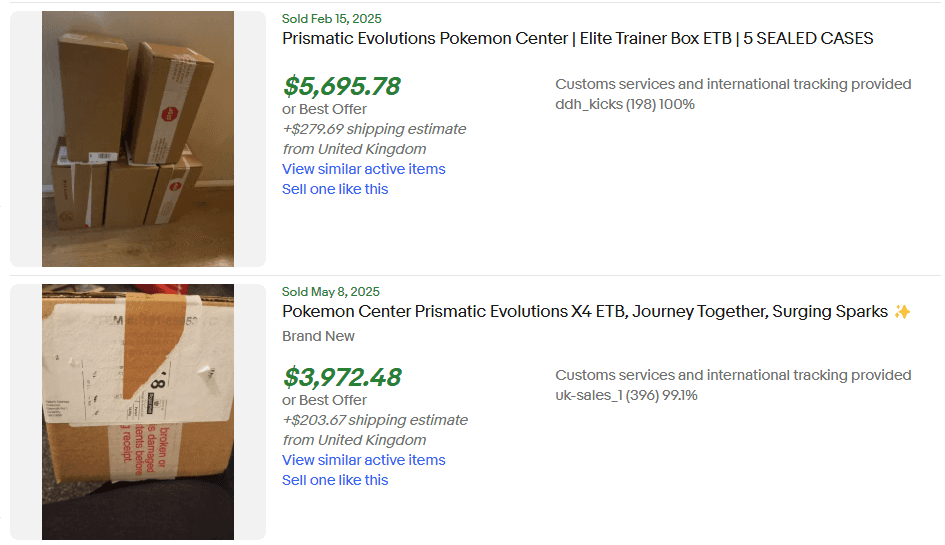The height and width of the screenshot is (545, 945).
Task: Click the Sold May 8, 2025 label
Action: [x=331, y=292]
